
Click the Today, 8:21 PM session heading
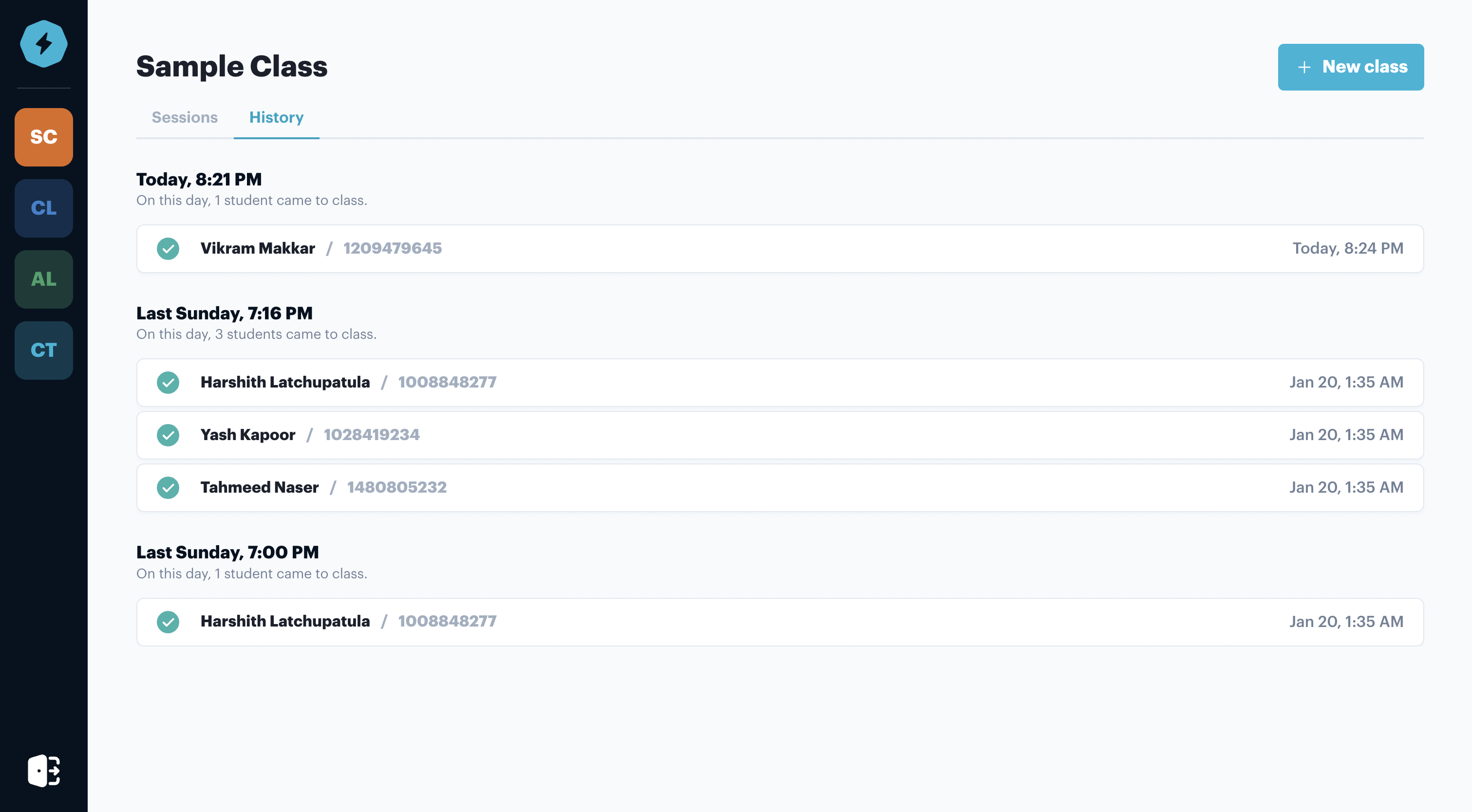point(199,179)
